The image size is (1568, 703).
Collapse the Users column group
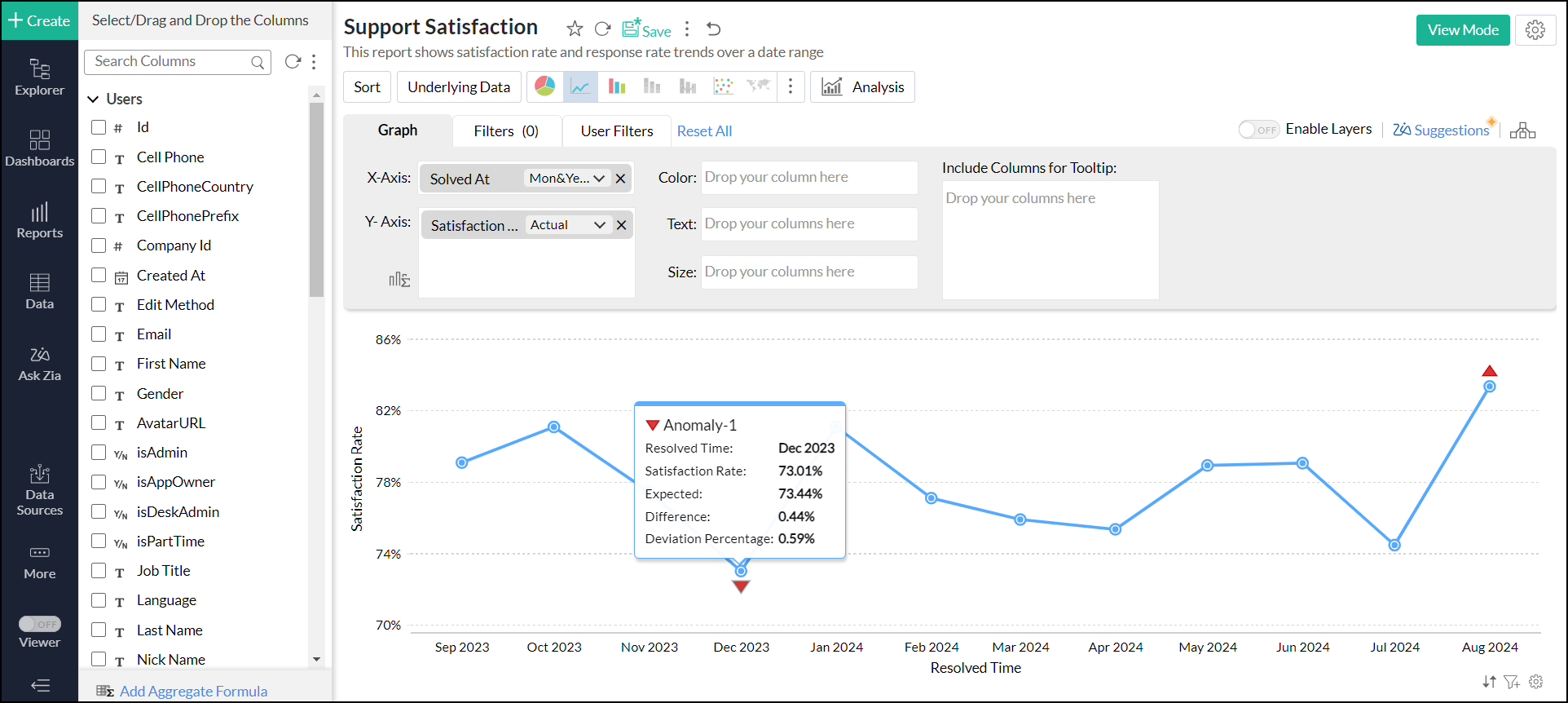click(93, 99)
